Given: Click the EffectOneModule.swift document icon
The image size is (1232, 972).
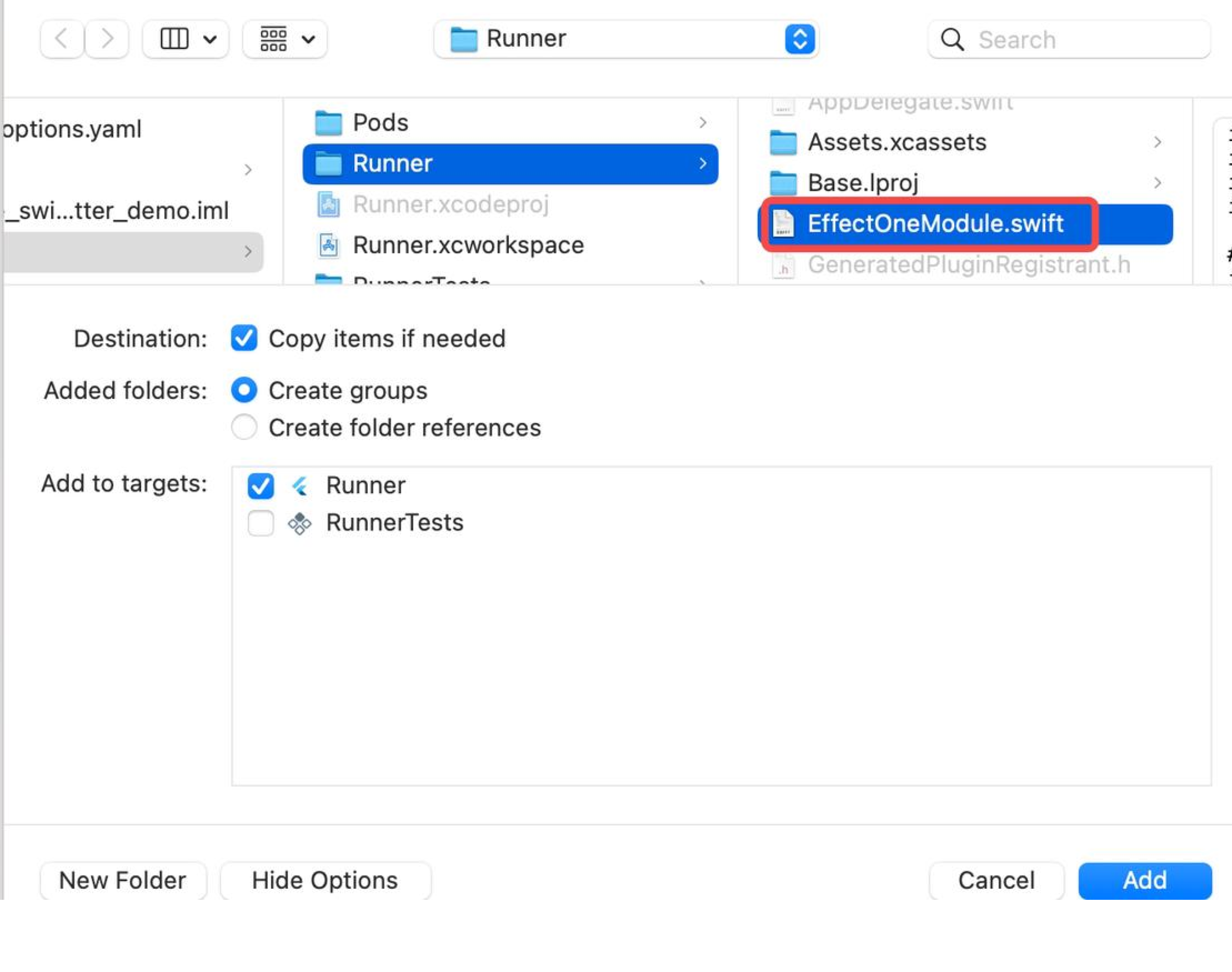Looking at the screenshot, I should [x=783, y=224].
